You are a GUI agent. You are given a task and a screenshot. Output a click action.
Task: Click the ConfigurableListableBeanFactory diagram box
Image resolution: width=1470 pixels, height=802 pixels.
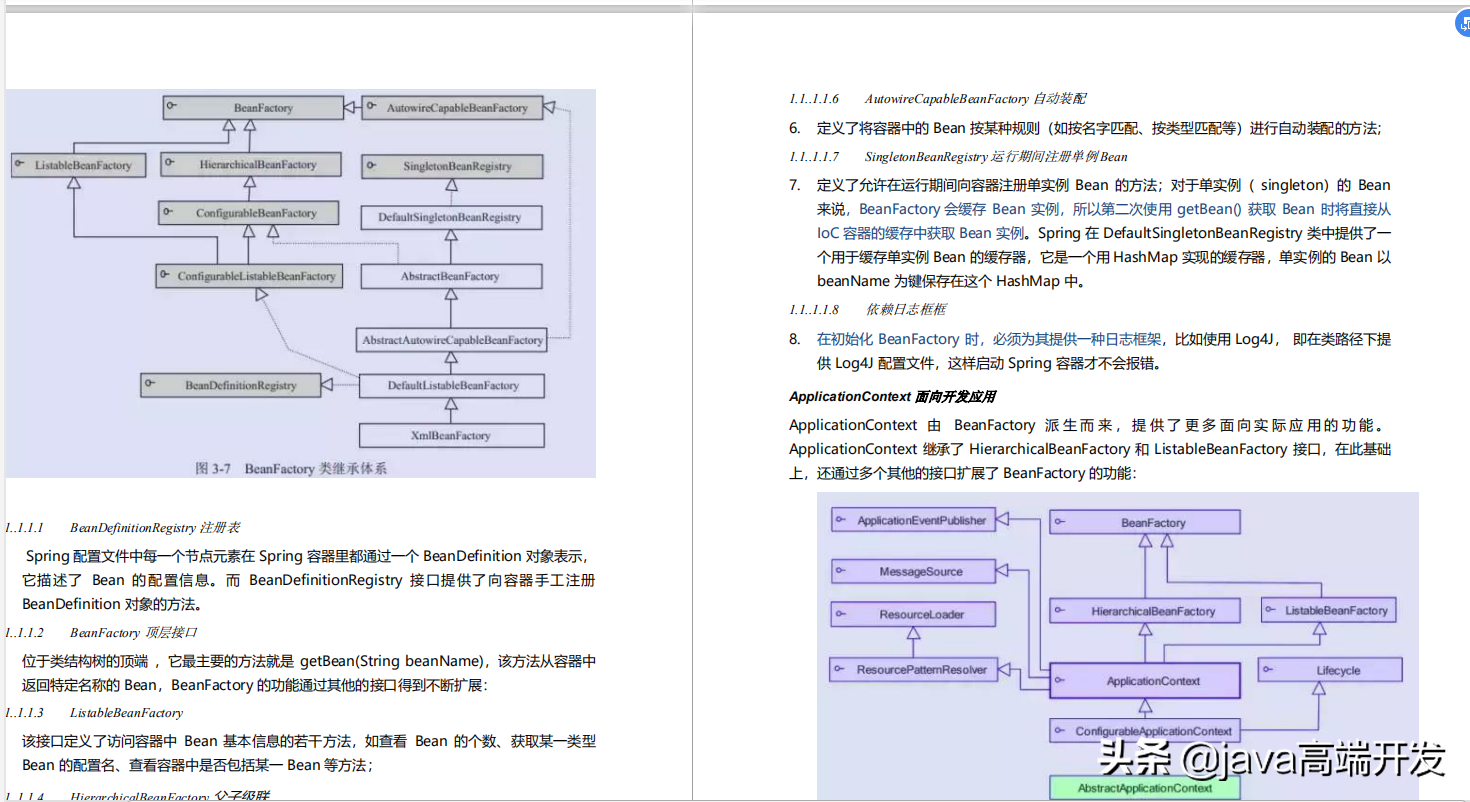pos(248,276)
